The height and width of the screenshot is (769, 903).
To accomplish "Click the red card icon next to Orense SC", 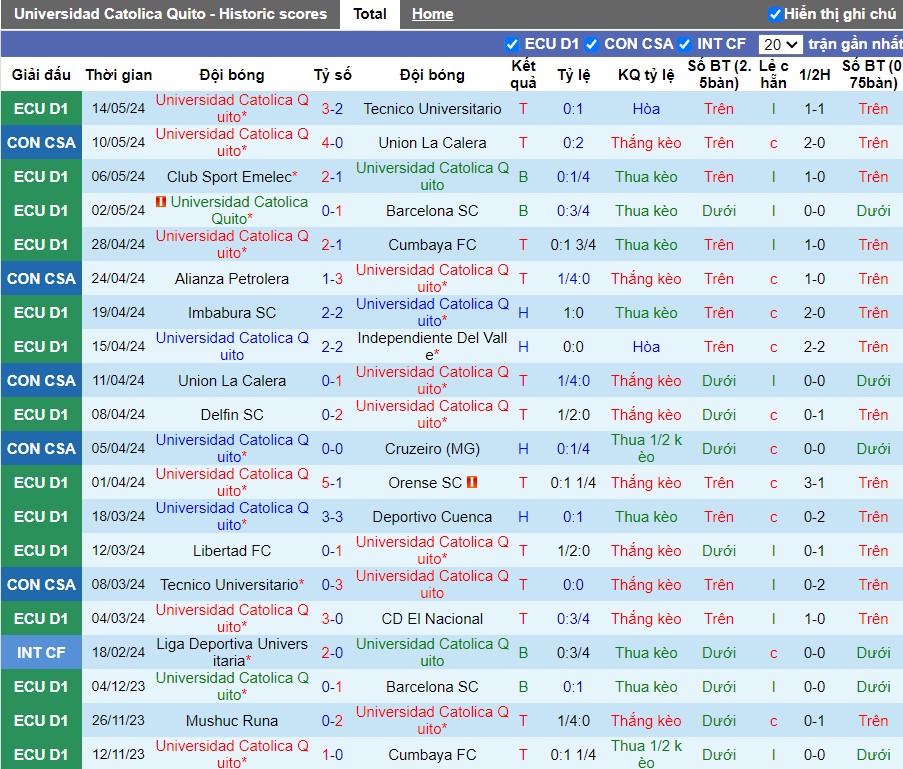I will coord(472,482).
